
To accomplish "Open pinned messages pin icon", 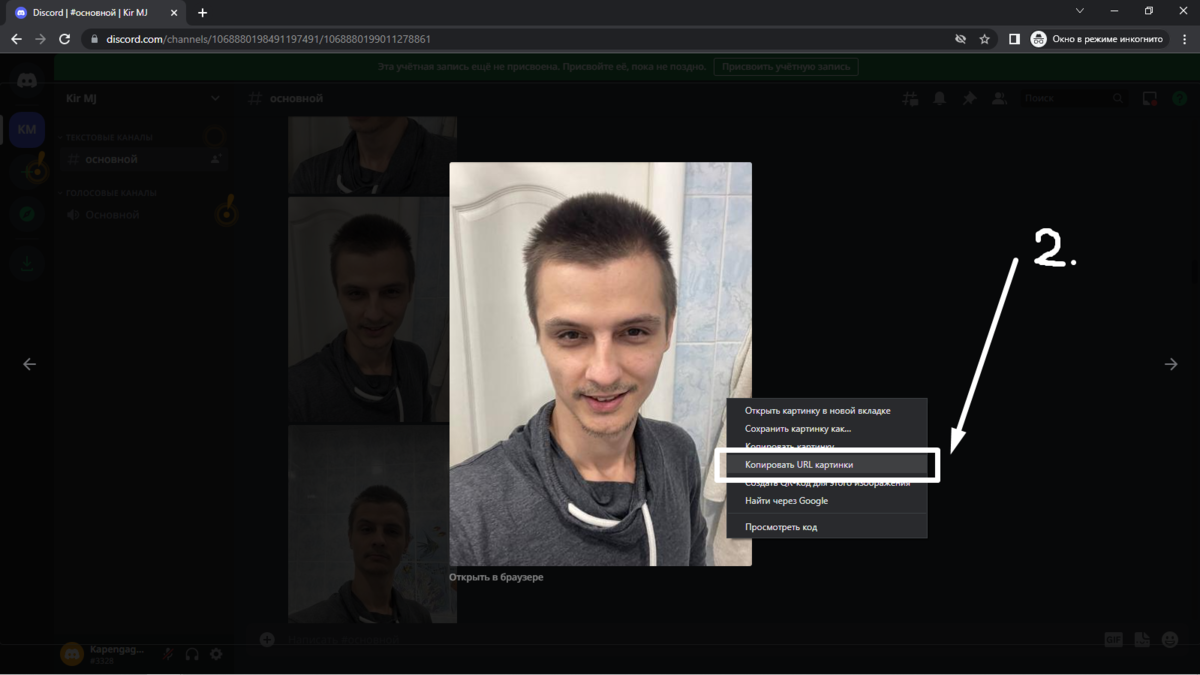I will point(969,98).
